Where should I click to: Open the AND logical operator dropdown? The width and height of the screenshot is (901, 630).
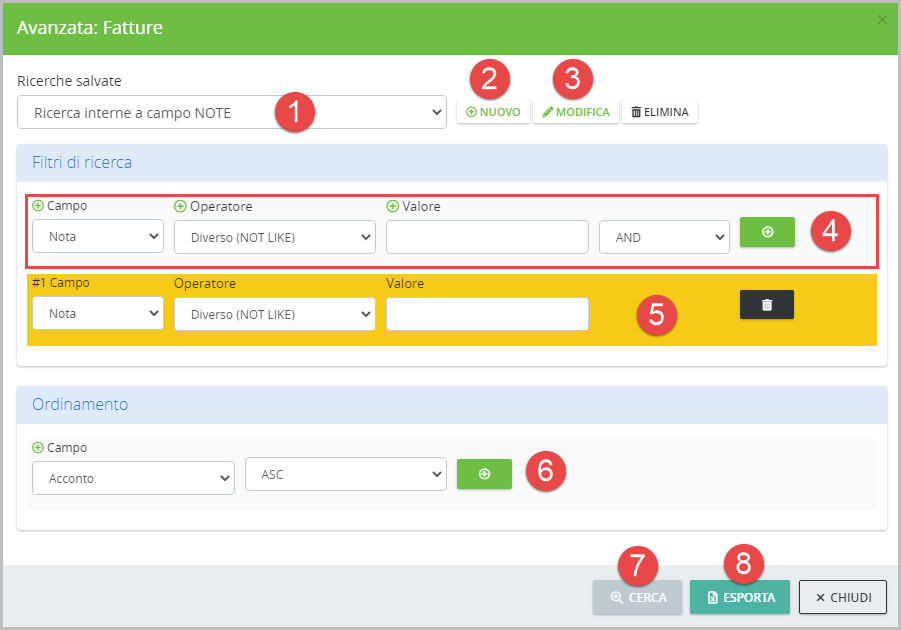tap(664, 238)
